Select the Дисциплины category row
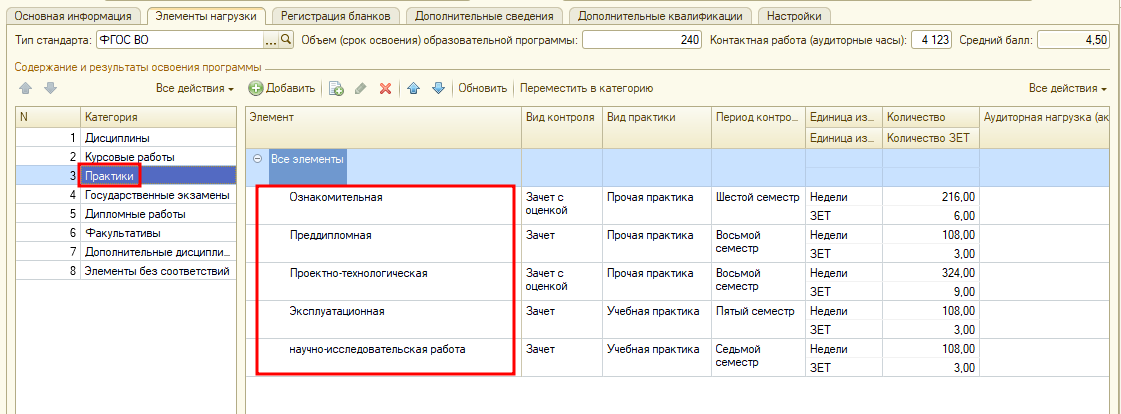 pos(118,137)
